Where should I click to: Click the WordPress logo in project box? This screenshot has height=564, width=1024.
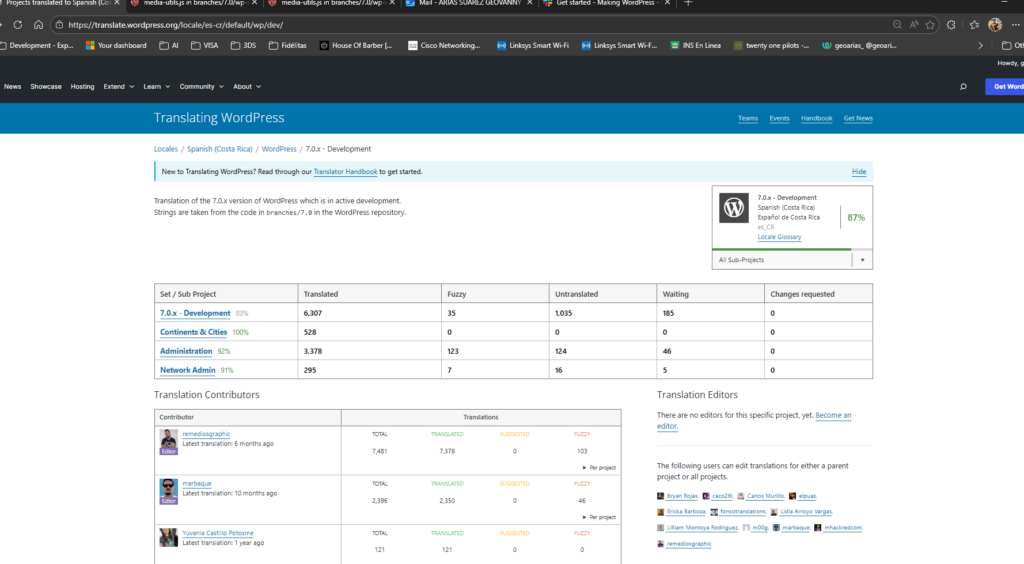coord(735,208)
